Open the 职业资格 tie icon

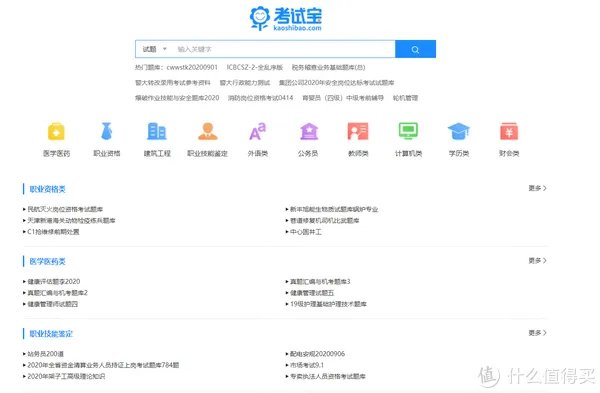tap(107, 131)
